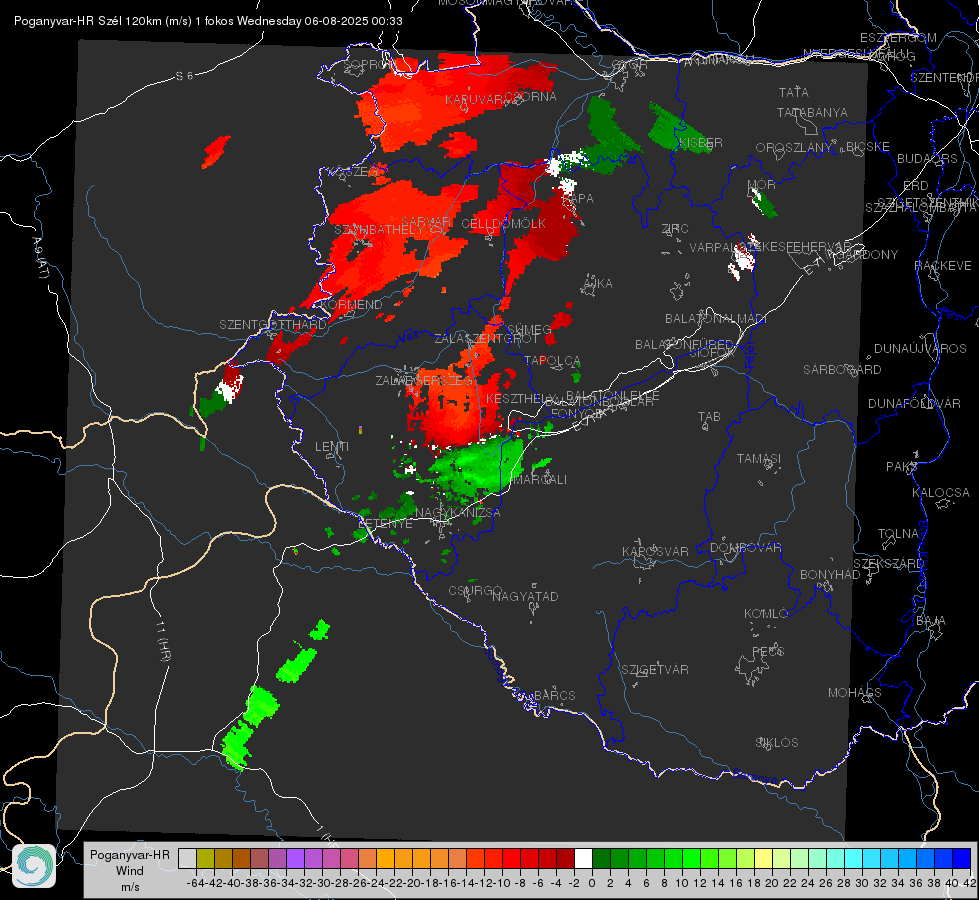Click the 'Poganyvar-HR' legend label
Image resolution: width=979 pixels, height=900 pixels.
pyautogui.click(x=129, y=854)
